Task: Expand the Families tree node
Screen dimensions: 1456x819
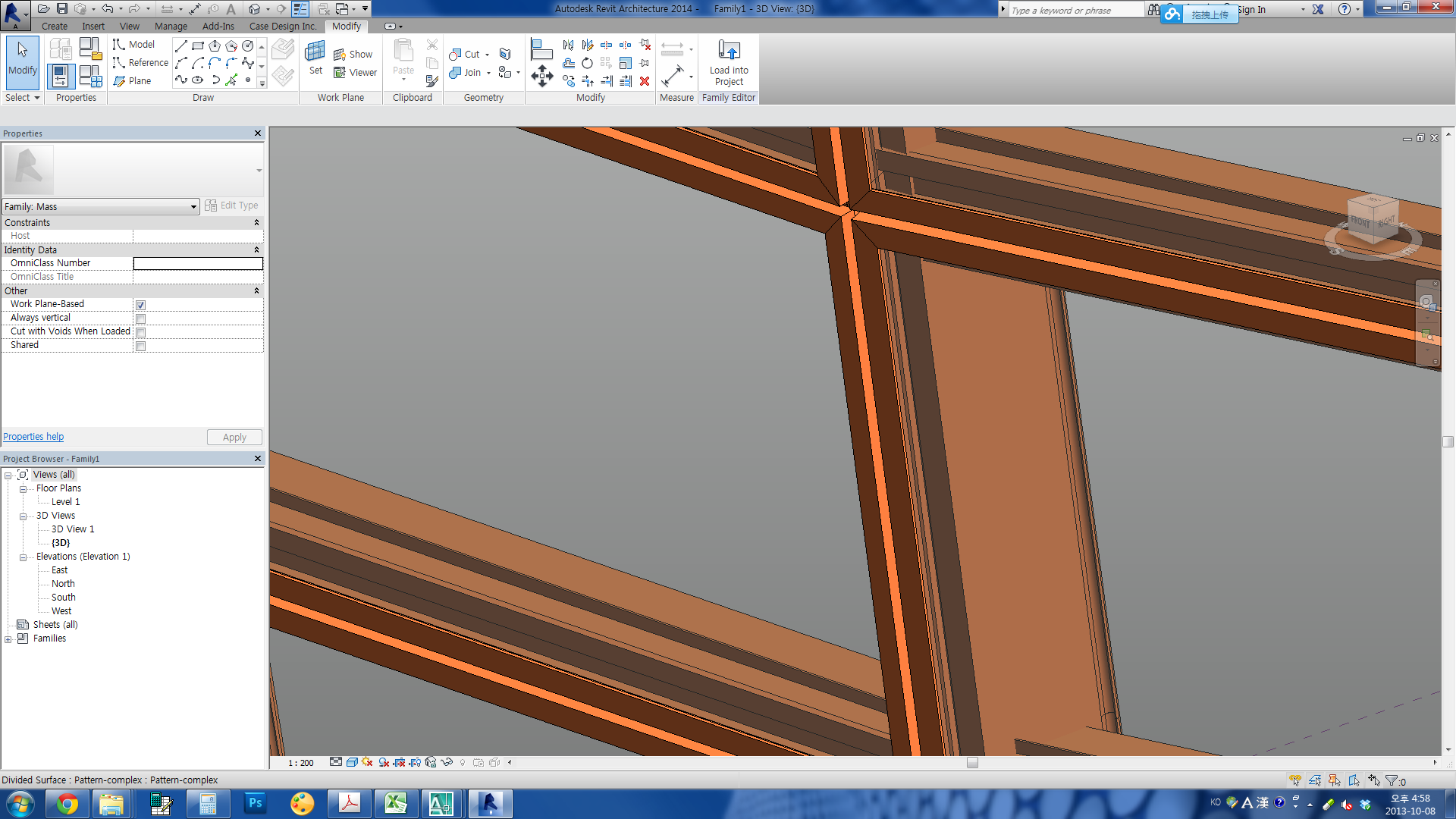Action: point(8,639)
